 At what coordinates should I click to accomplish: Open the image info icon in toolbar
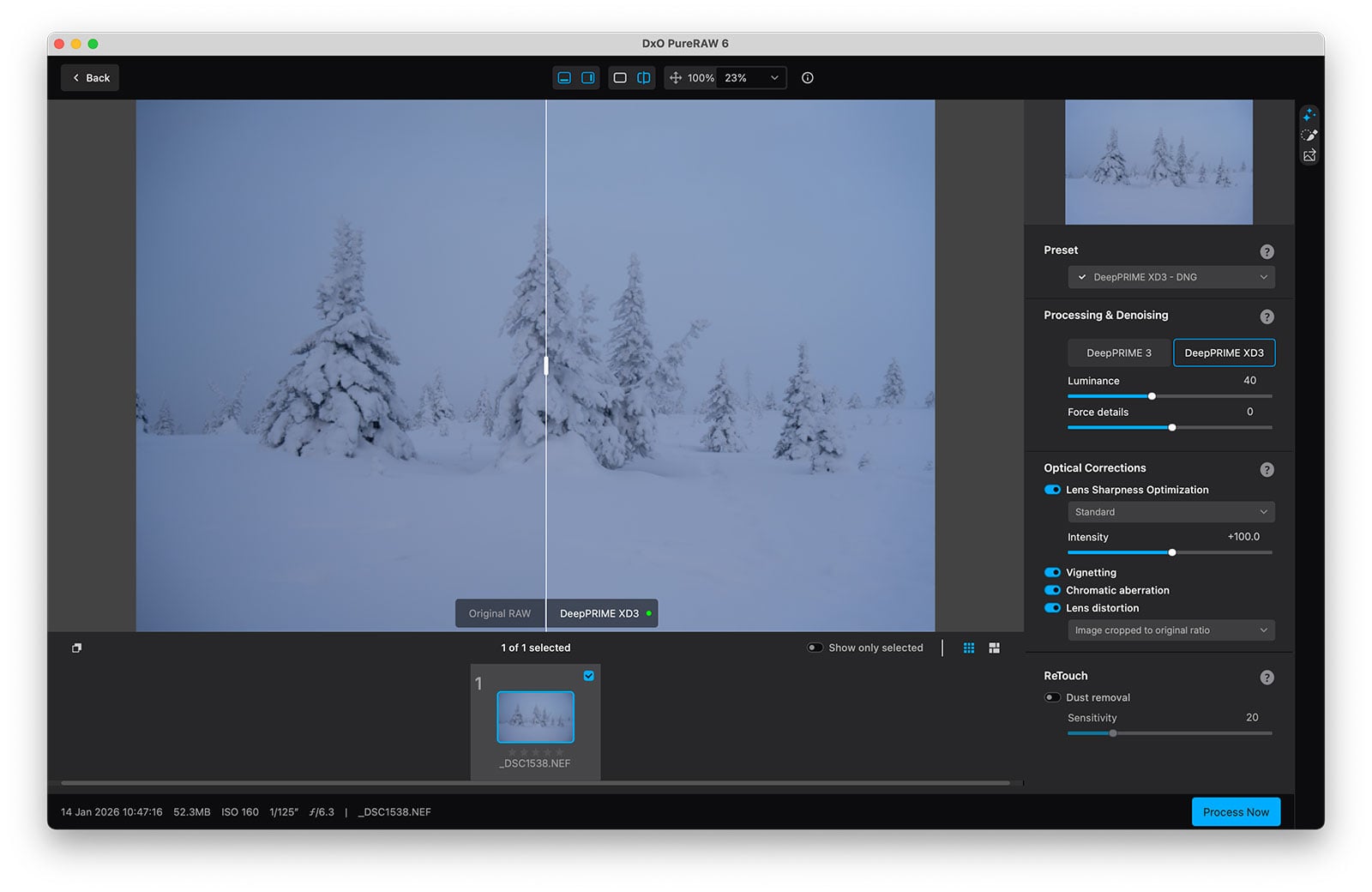click(x=807, y=77)
